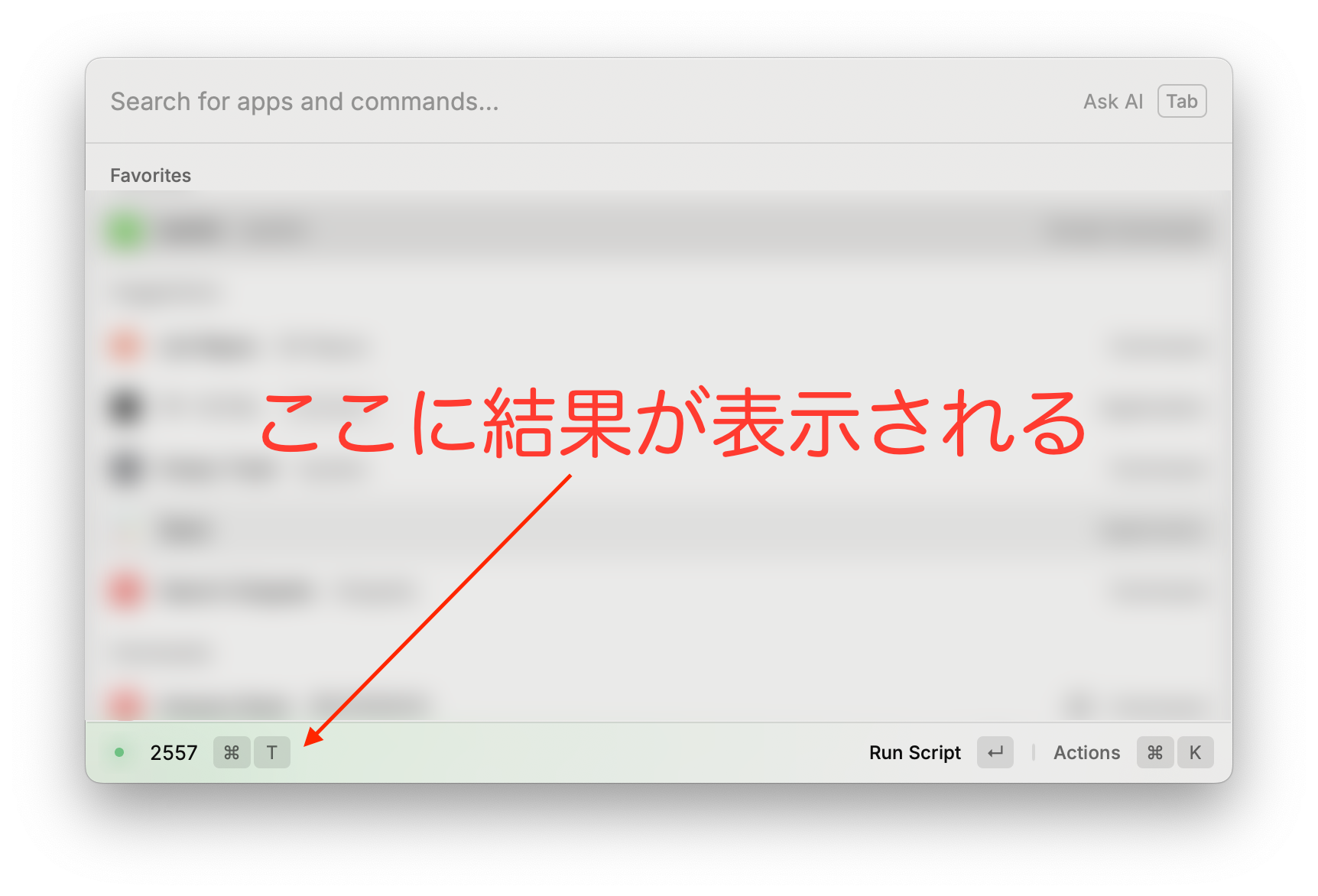
Task: Select the Favorites section heading
Action: point(151,175)
